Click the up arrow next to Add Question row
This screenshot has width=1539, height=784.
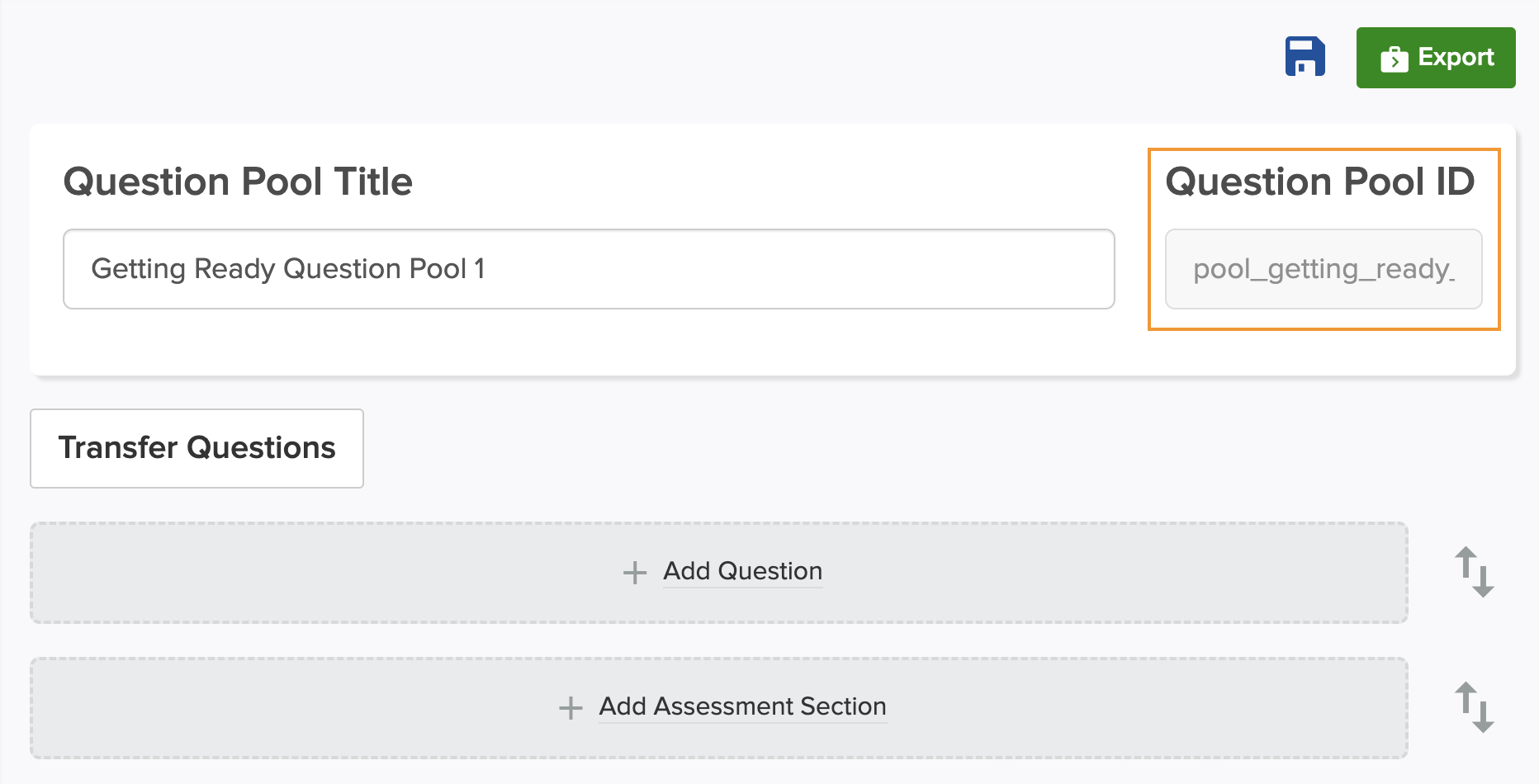(x=1466, y=562)
